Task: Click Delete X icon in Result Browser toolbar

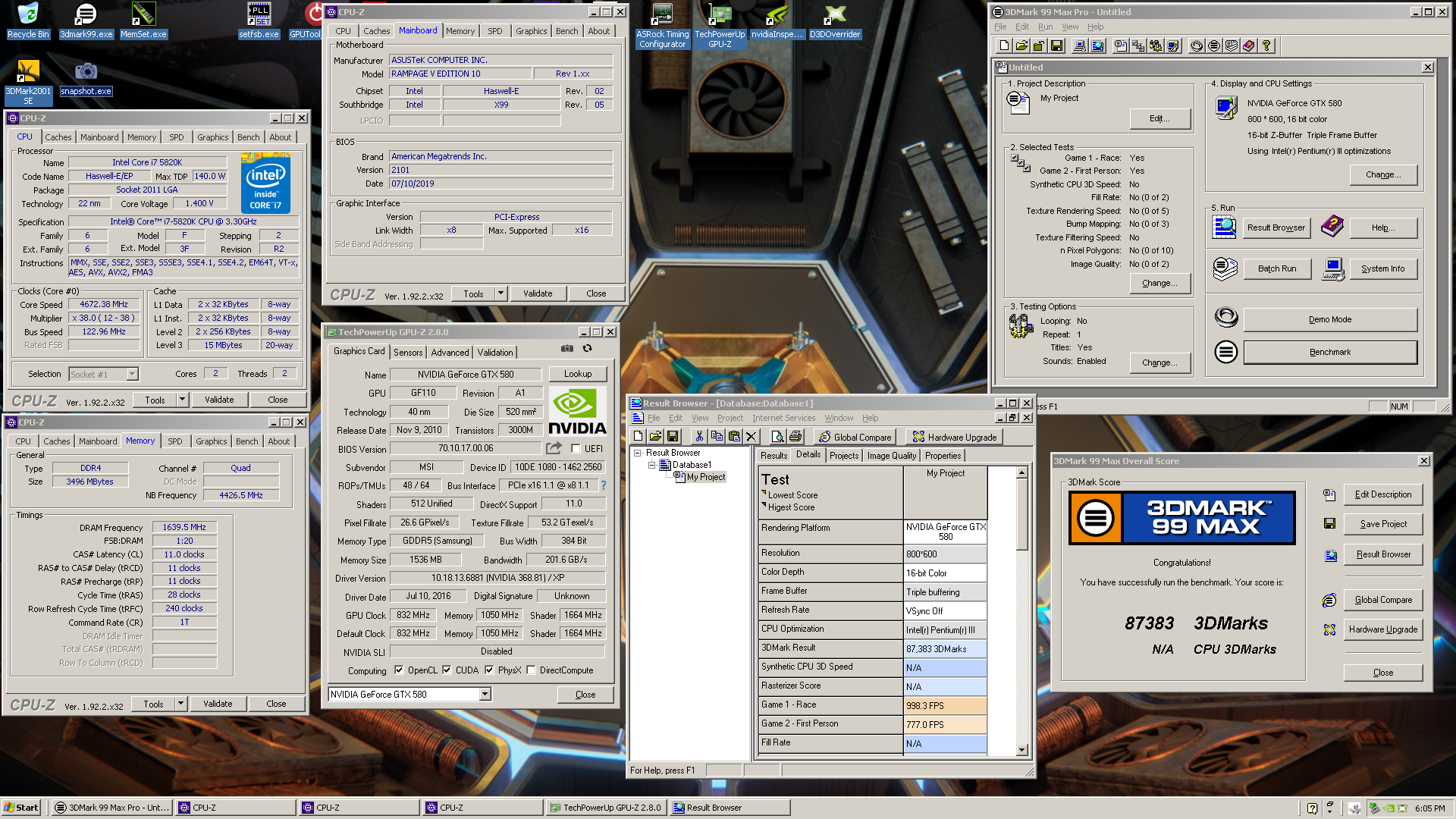Action: [x=752, y=437]
